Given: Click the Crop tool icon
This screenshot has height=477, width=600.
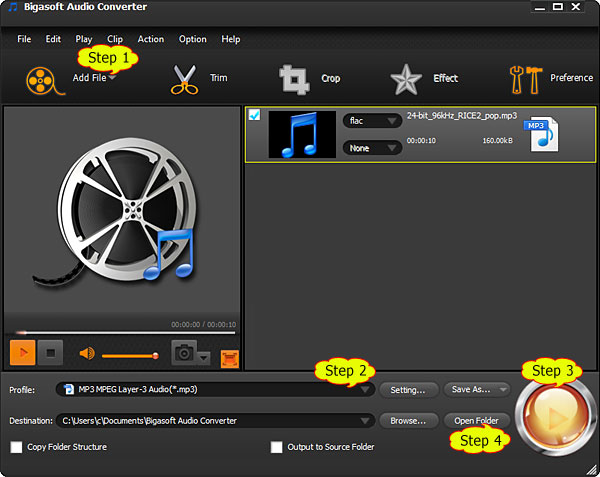Looking at the screenshot, I should pyautogui.click(x=294, y=79).
